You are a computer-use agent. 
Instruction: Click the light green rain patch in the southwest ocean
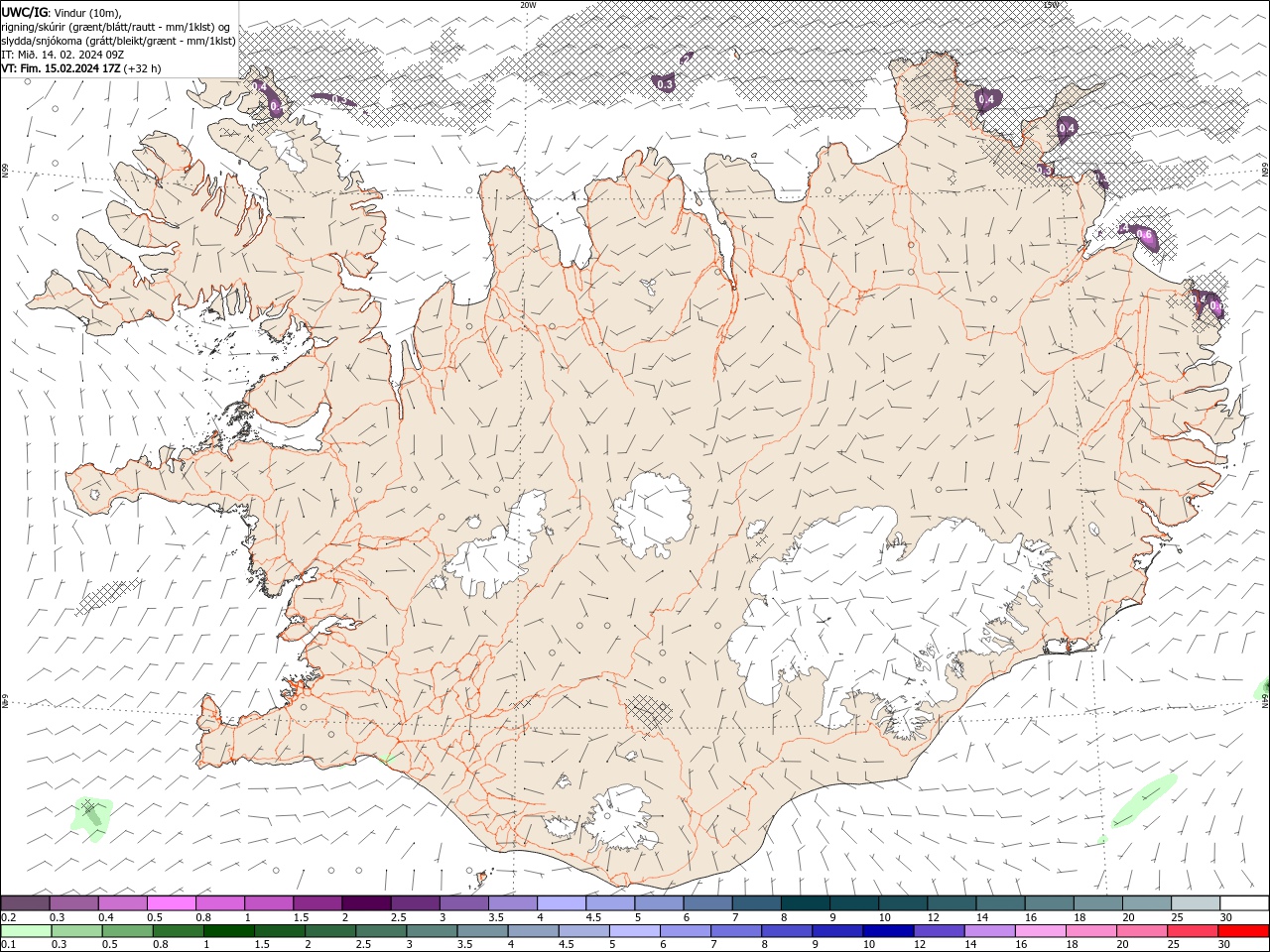[x=91, y=819]
